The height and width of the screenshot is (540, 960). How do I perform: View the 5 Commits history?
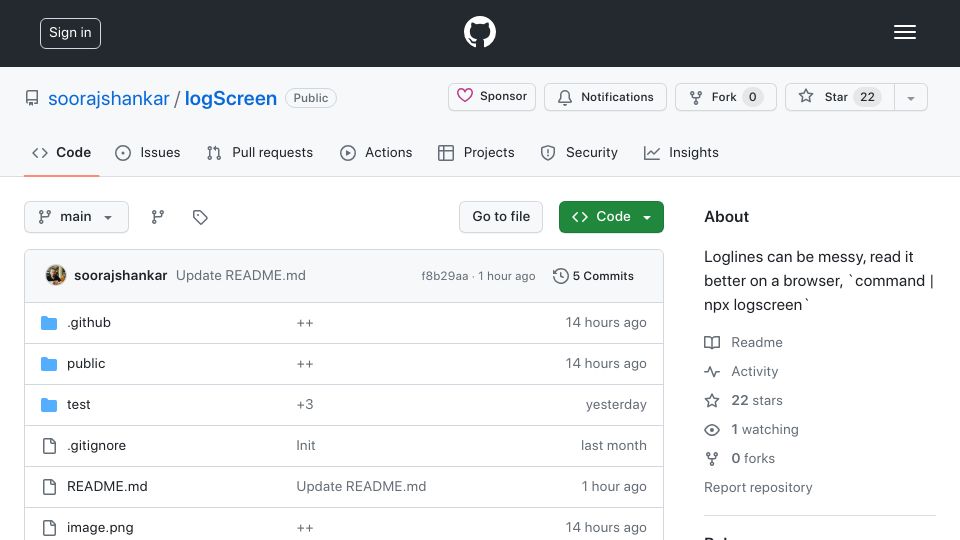[x=593, y=276]
